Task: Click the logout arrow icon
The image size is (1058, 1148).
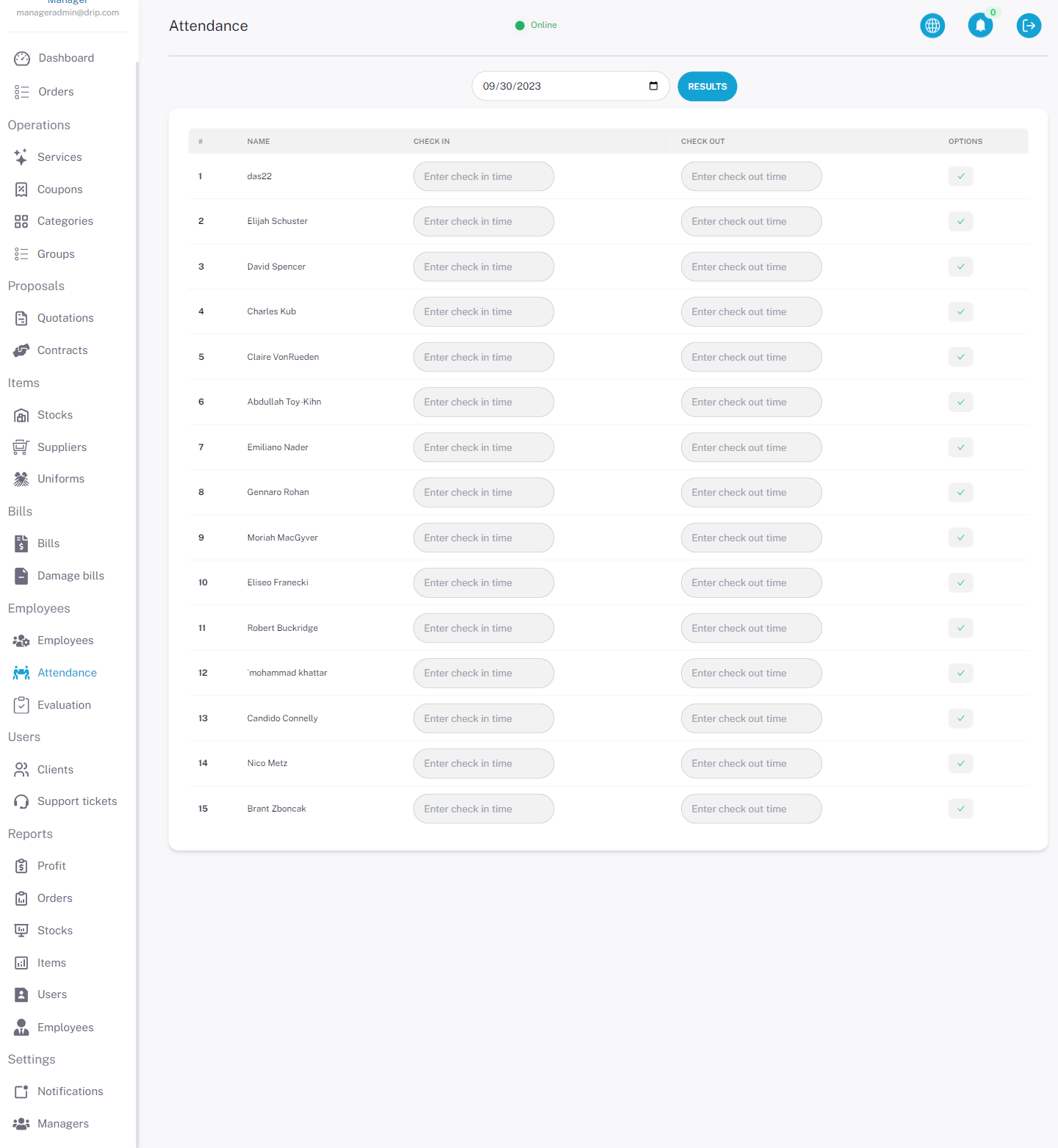Action: [x=1029, y=26]
